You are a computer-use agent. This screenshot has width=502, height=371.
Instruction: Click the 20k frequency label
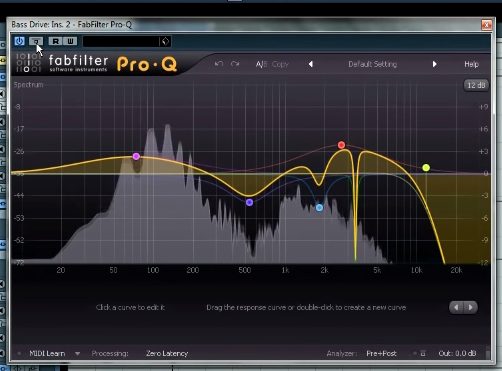(456, 270)
